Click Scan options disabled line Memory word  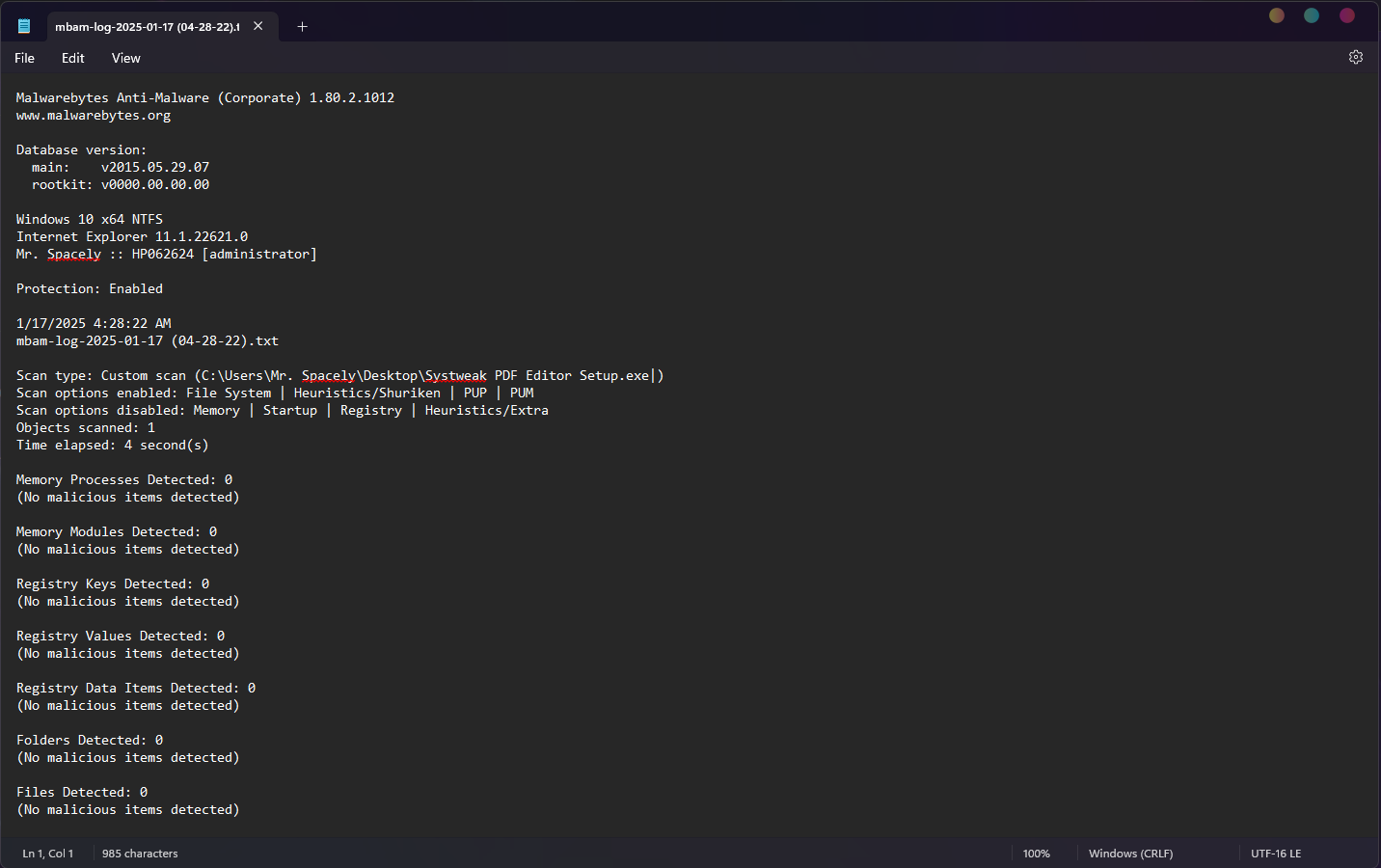point(217,411)
